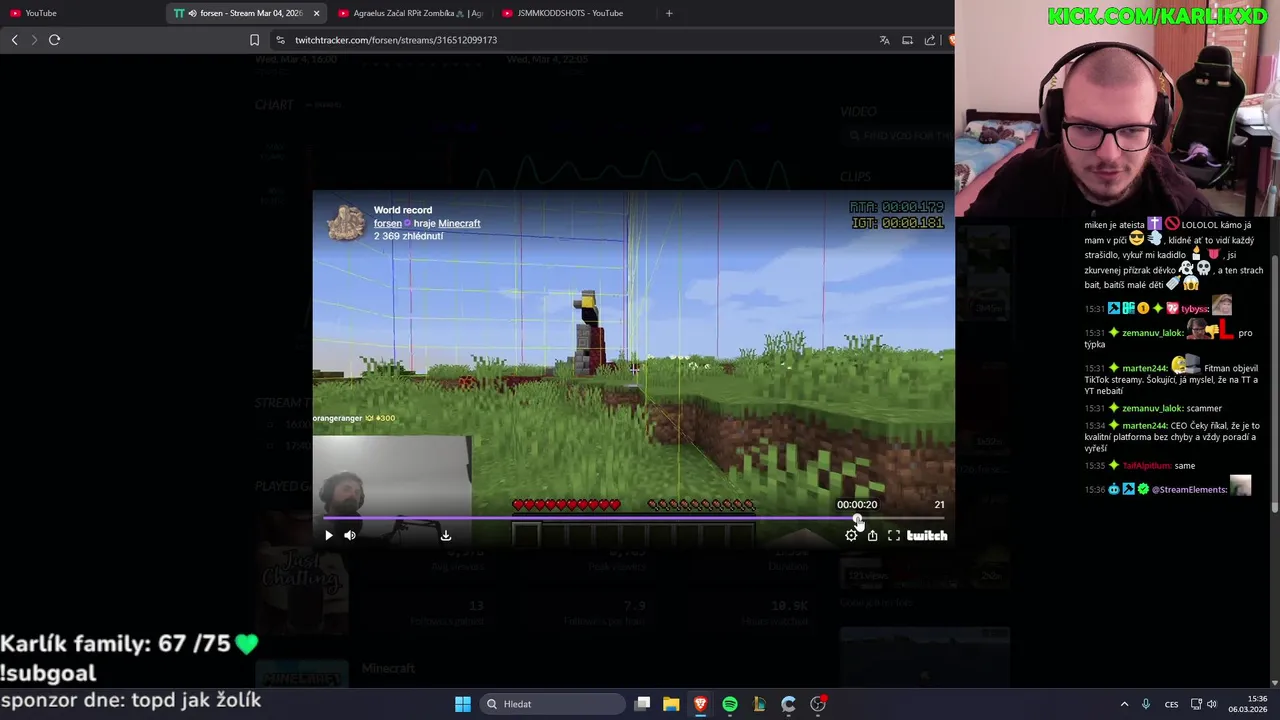1280x720 pixels.
Task: Select the forsen stream tab
Action: 245,13
